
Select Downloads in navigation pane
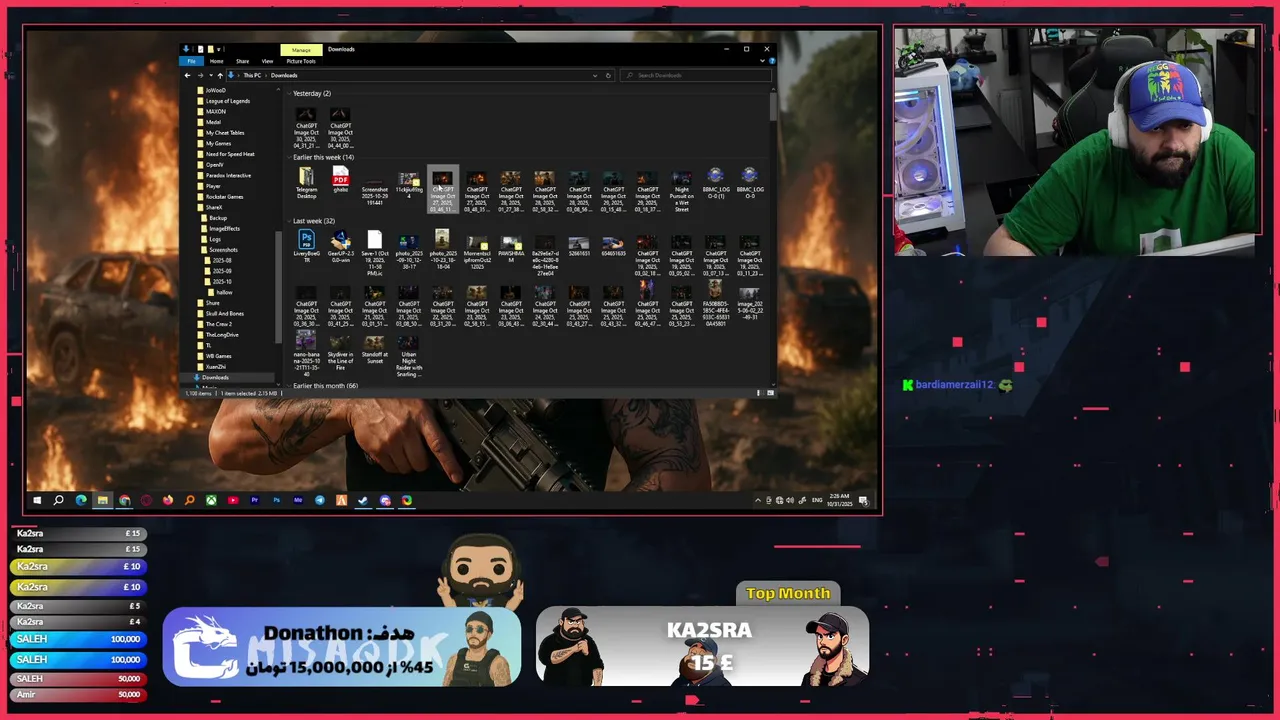[215, 377]
